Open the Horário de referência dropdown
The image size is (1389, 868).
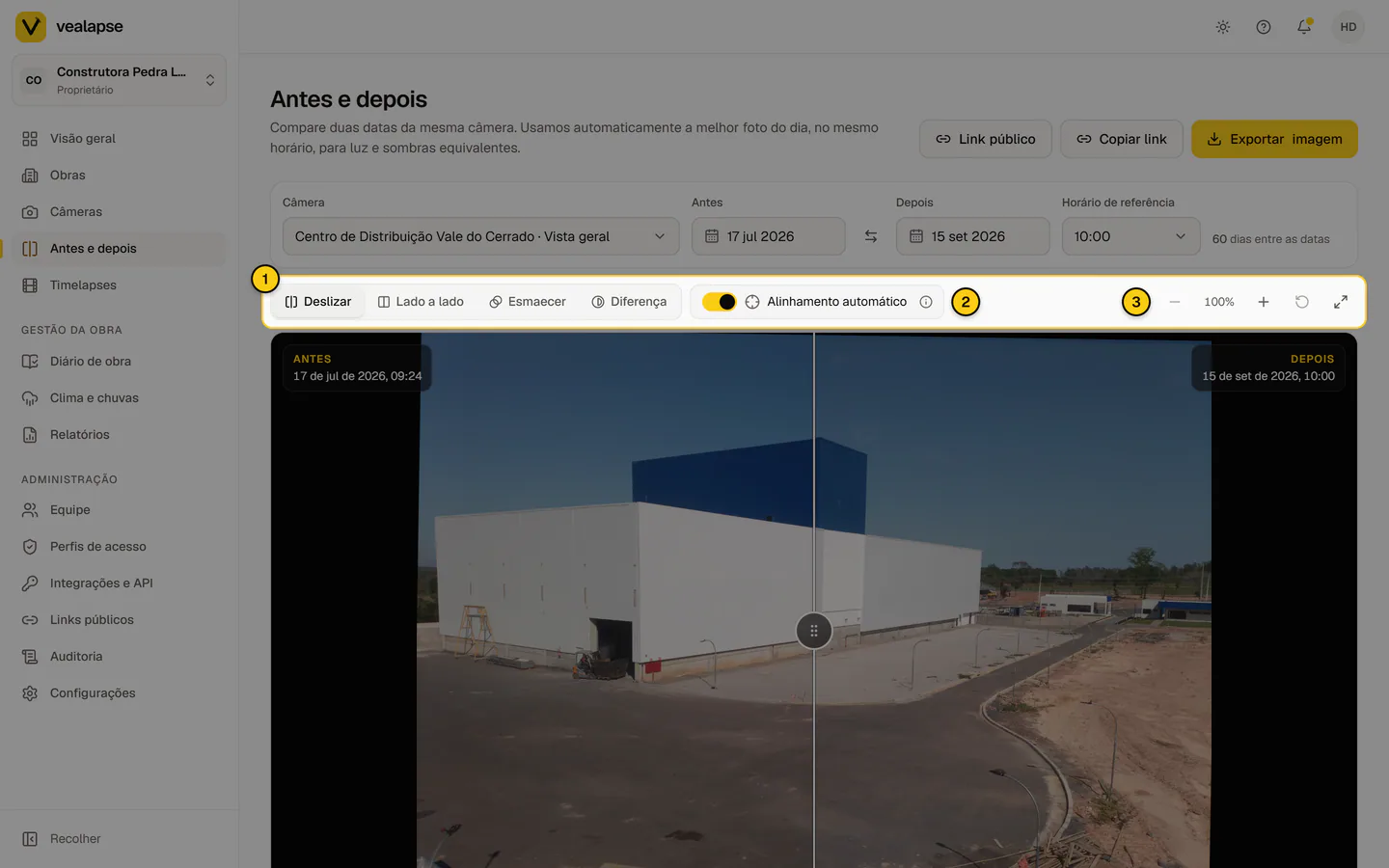pyautogui.click(x=1130, y=236)
